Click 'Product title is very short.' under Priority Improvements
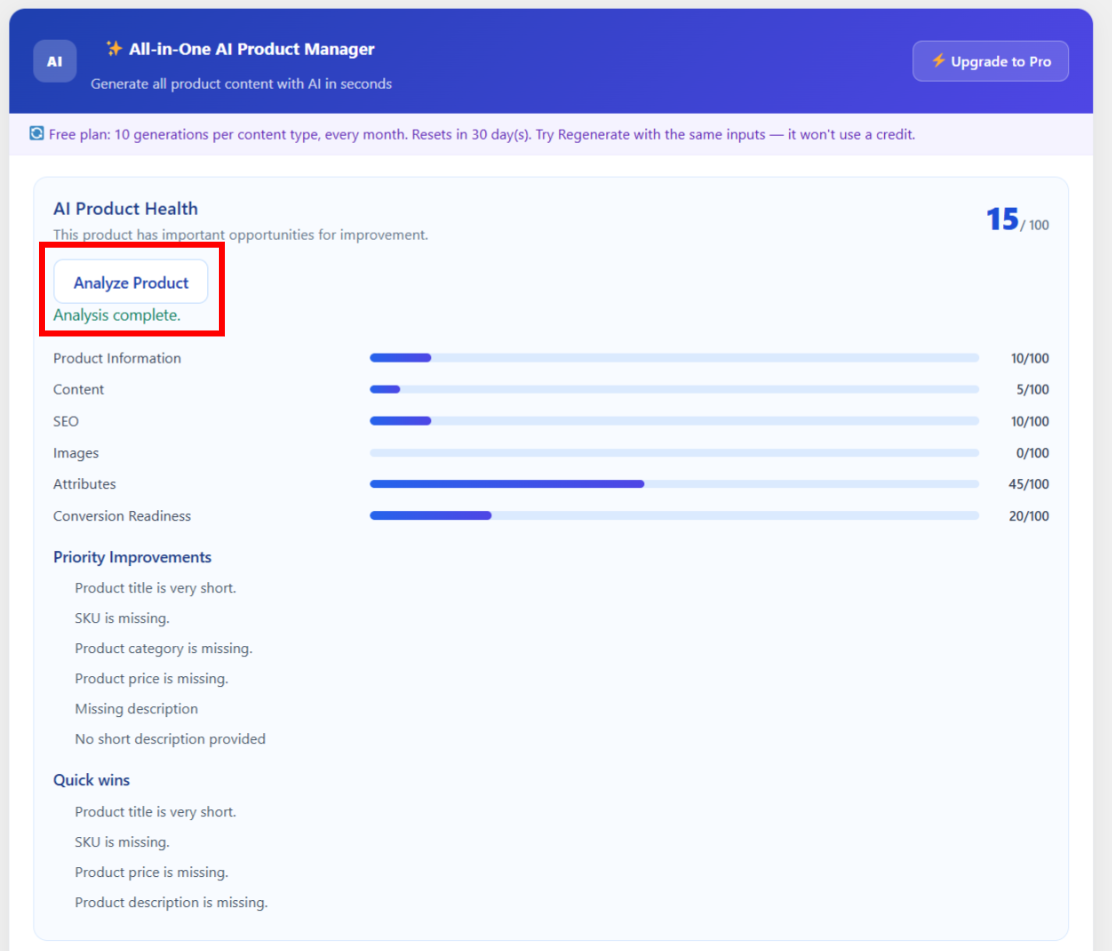 155,588
